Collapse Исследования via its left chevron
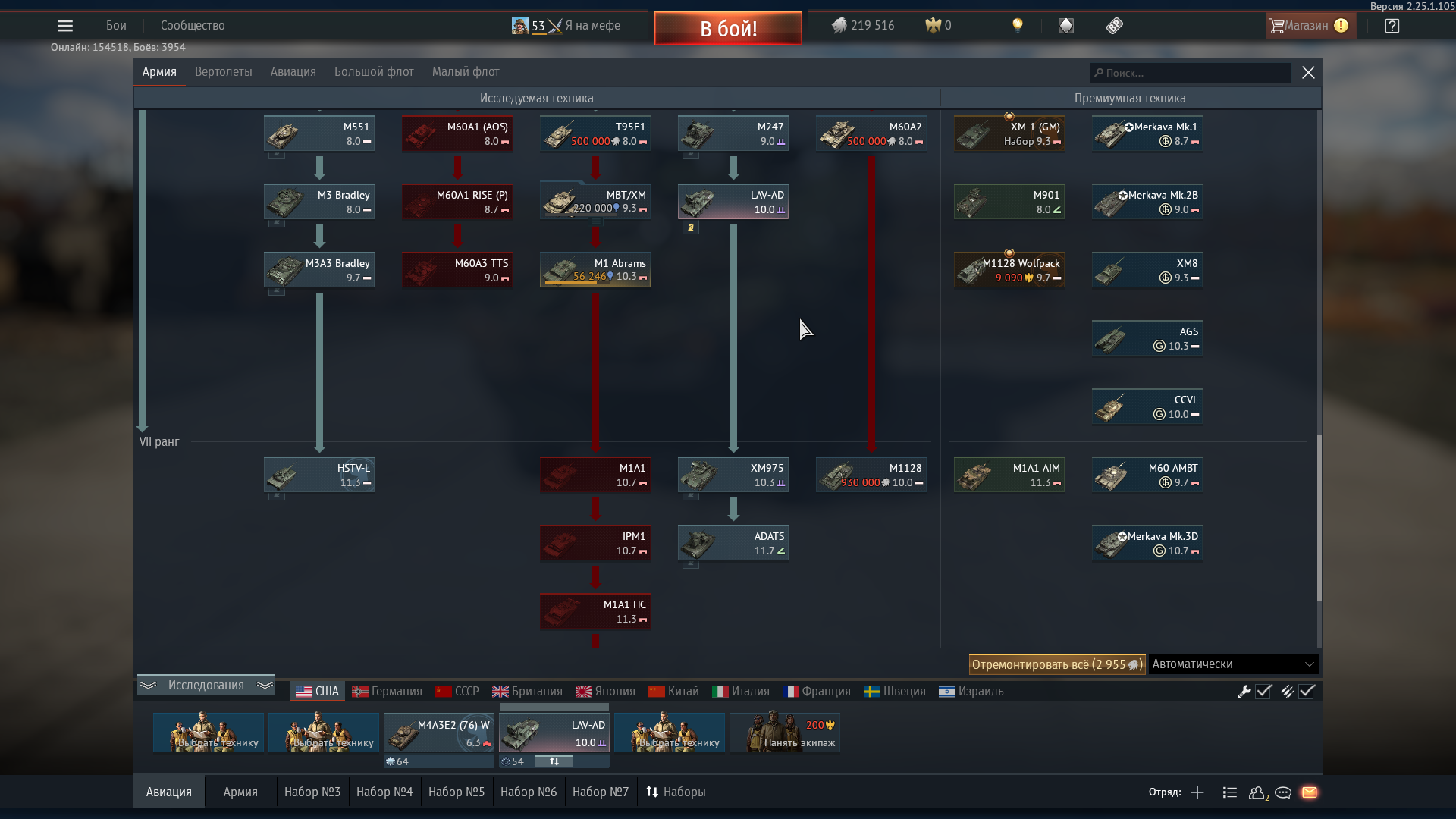The height and width of the screenshot is (819, 1456). (x=148, y=686)
